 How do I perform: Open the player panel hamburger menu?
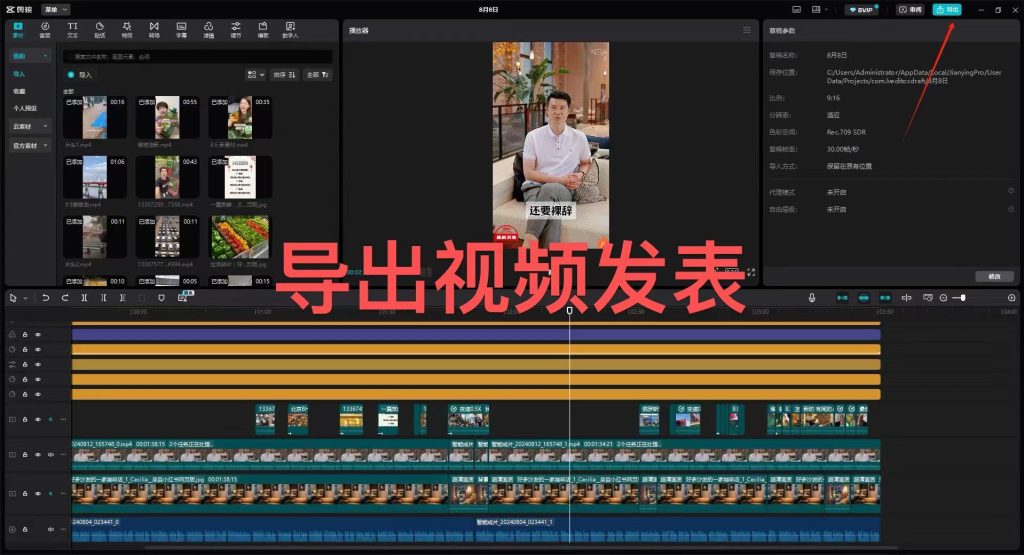coord(746,30)
